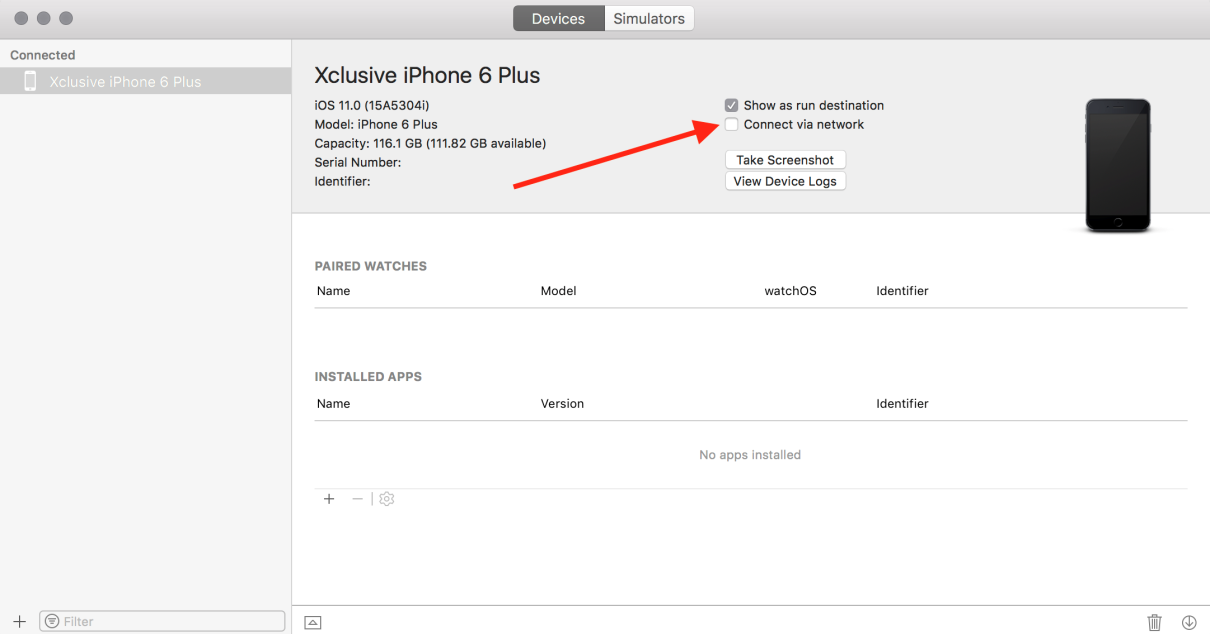Click the PAIRED WATCHES heading
The image size is (1210, 634).
371,266
